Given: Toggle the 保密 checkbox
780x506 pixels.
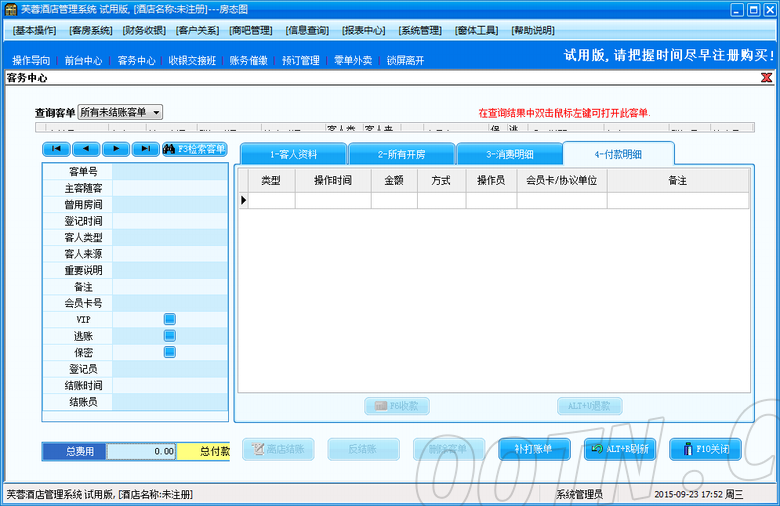Looking at the screenshot, I should click(x=170, y=352).
